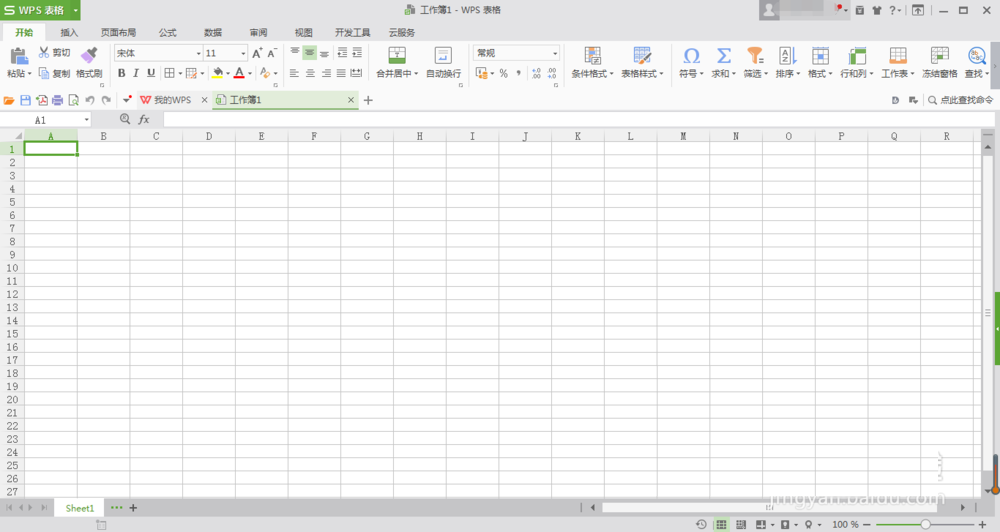Viewport: 1000px width, 532px height.
Task: Toggle Underline formatting
Action: tap(151, 73)
